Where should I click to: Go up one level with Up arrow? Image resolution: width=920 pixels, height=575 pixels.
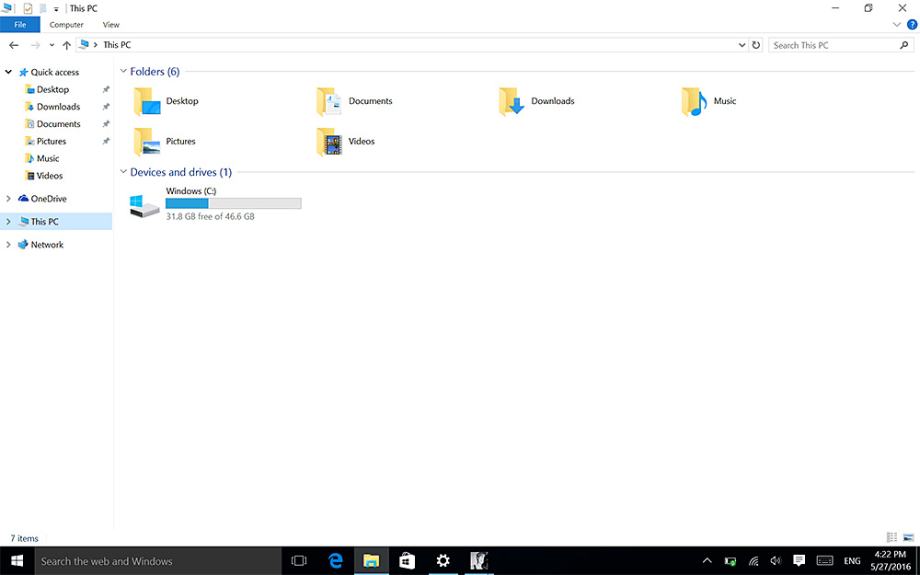(x=66, y=45)
